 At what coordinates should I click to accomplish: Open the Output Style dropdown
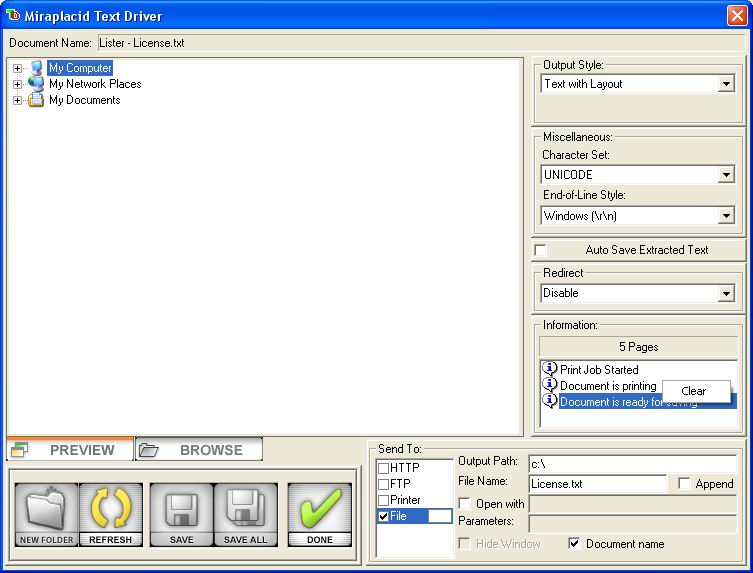tap(726, 84)
